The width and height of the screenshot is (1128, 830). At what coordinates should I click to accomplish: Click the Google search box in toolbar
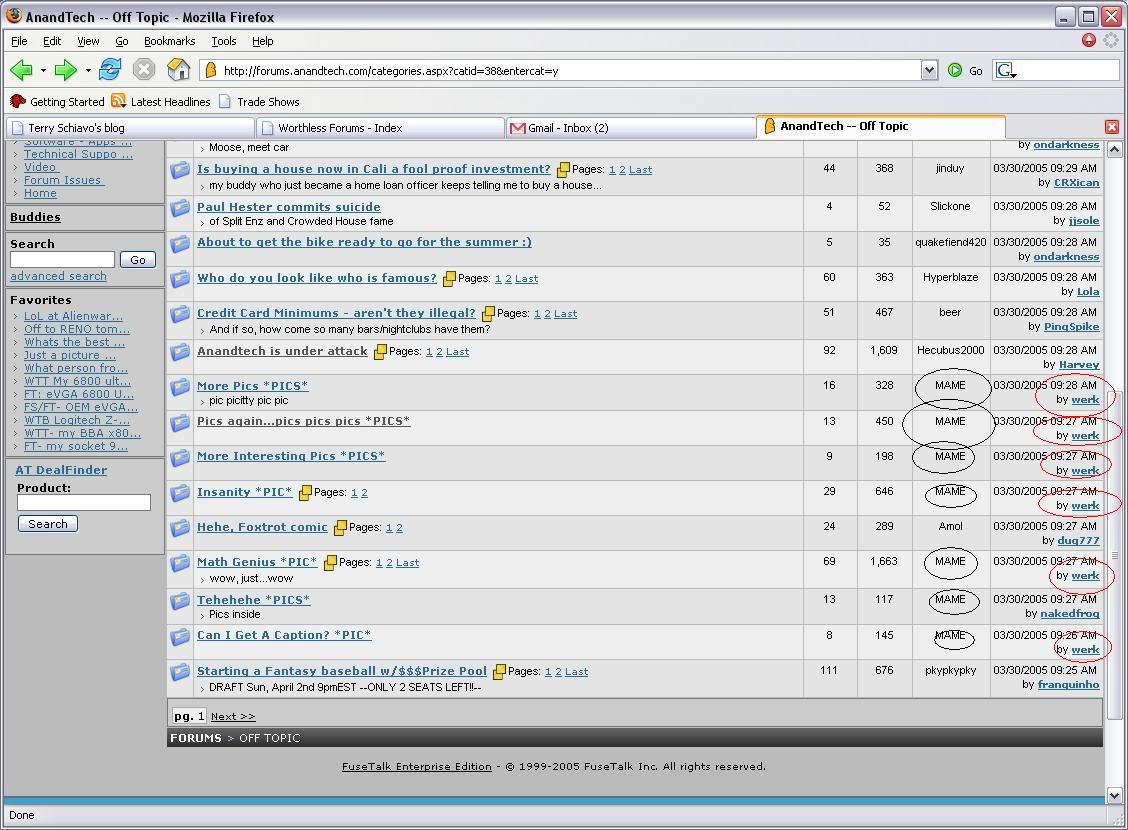point(1068,70)
